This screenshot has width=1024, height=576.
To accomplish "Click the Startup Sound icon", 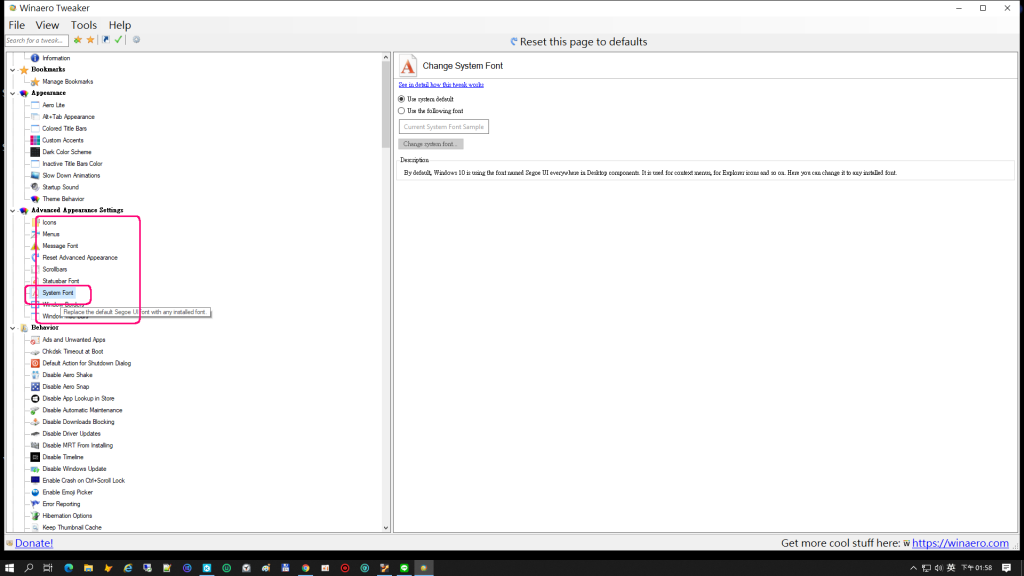I will [x=35, y=187].
